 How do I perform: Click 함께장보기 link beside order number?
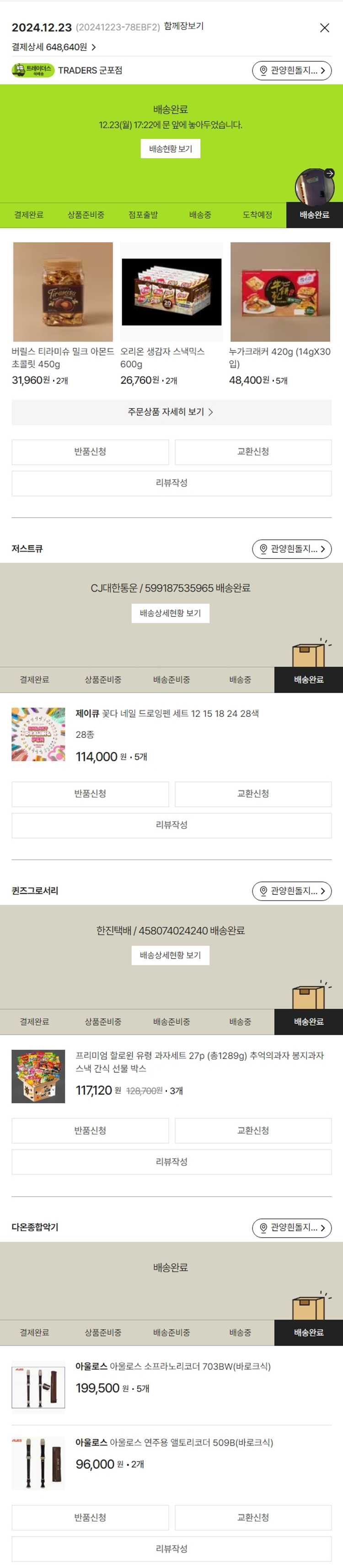[183, 27]
